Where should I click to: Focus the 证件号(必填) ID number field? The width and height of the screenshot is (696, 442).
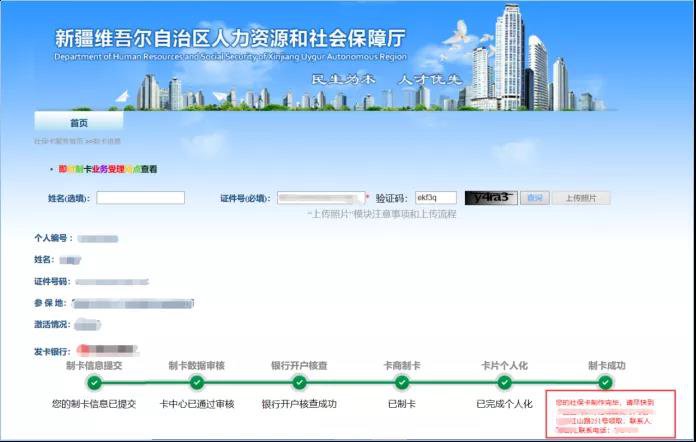[x=320, y=198]
